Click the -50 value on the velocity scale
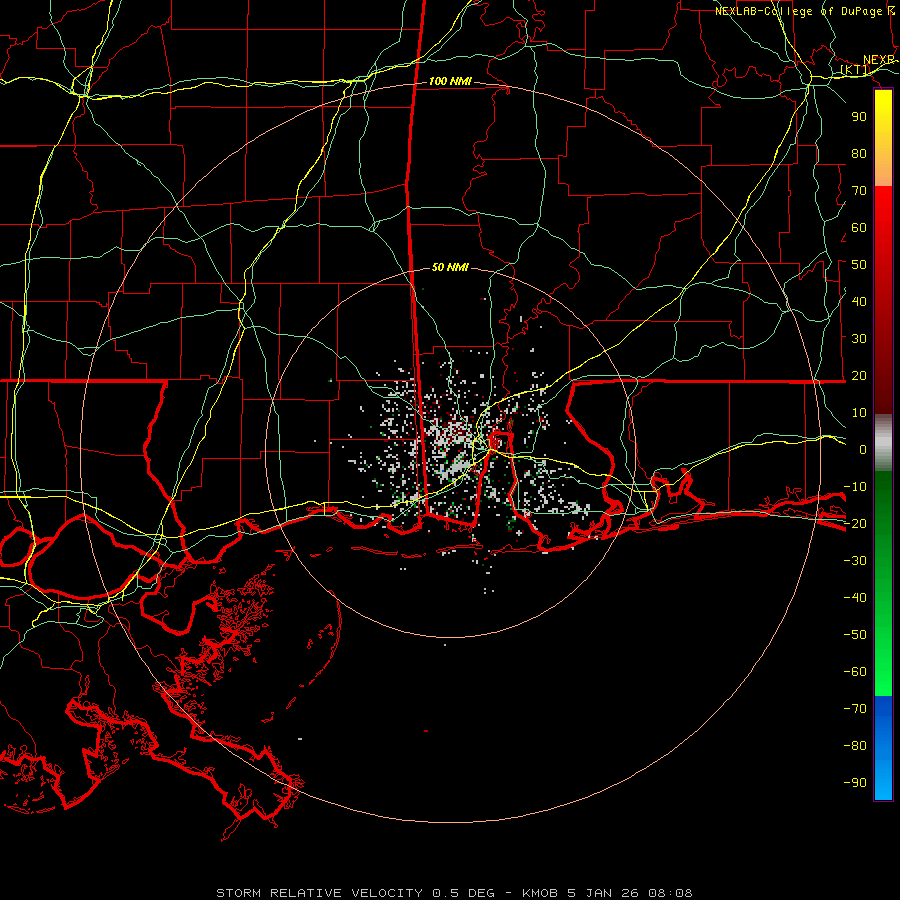900x900 pixels. click(855, 635)
